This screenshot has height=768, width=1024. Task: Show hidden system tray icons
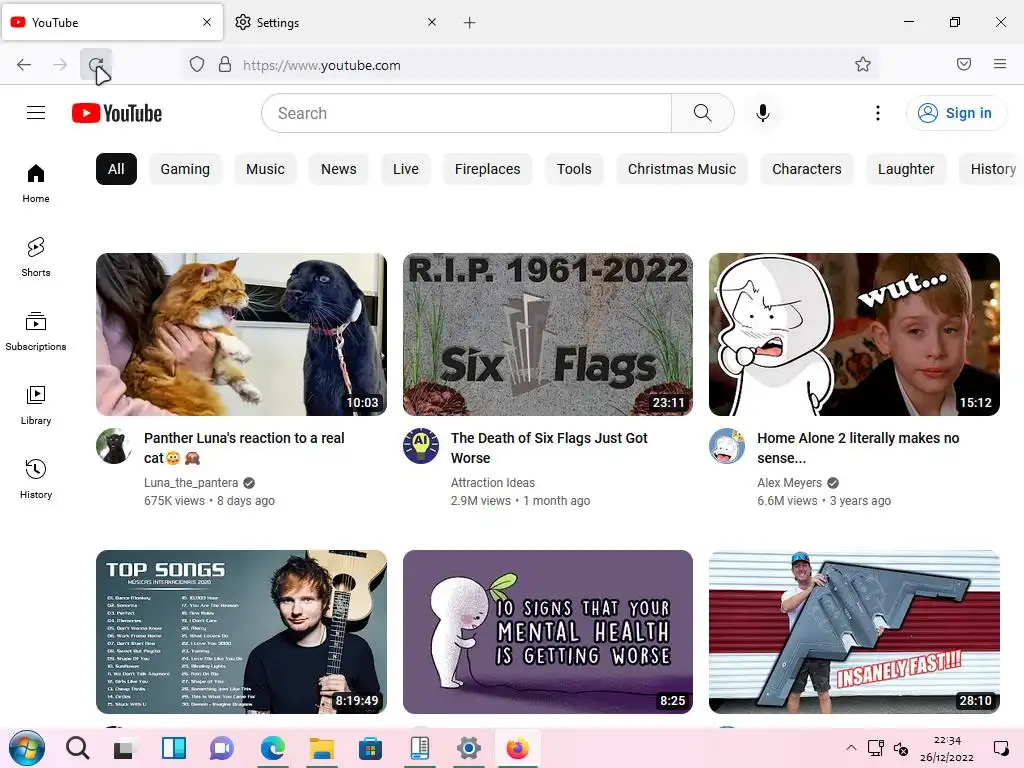(851, 748)
